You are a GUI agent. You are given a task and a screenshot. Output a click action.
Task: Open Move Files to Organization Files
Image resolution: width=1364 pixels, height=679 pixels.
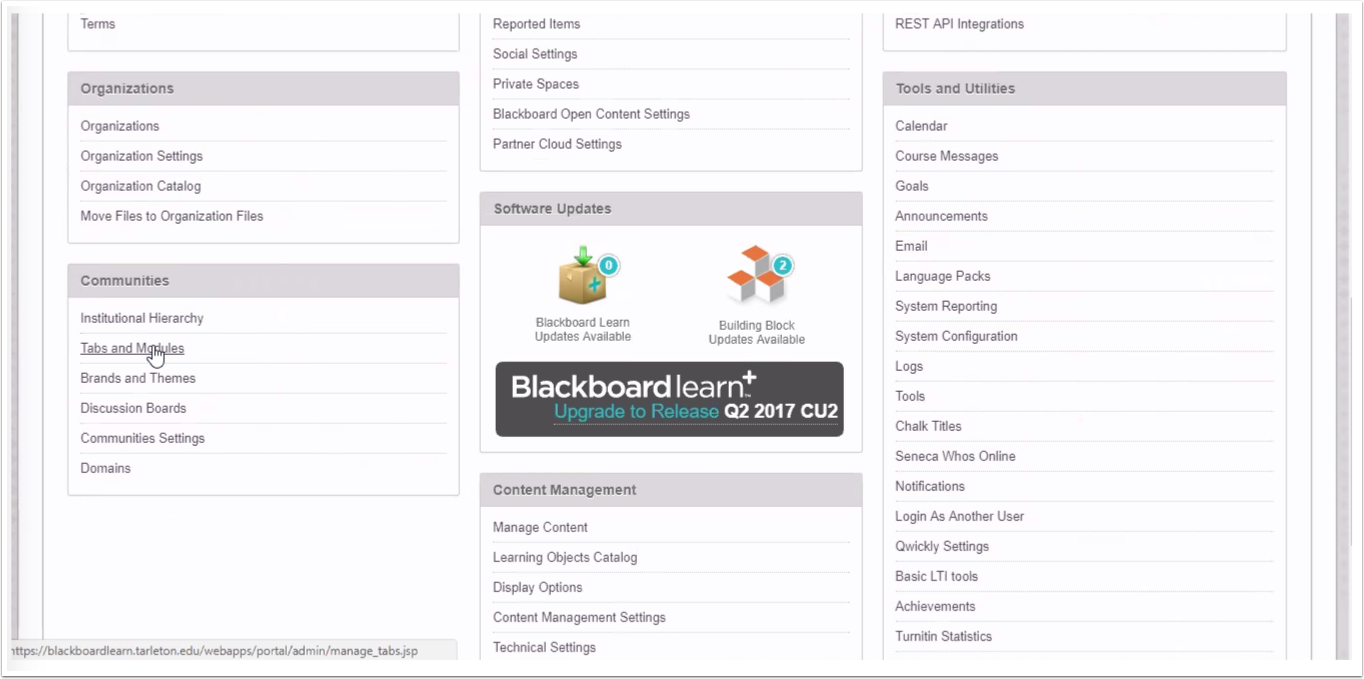pyautogui.click(x=171, y=216)
